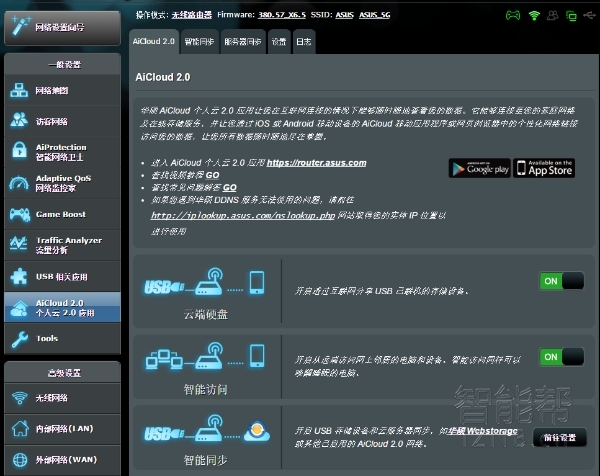
Task: Open the https://router.asus.com link
Action: (316, 163)
